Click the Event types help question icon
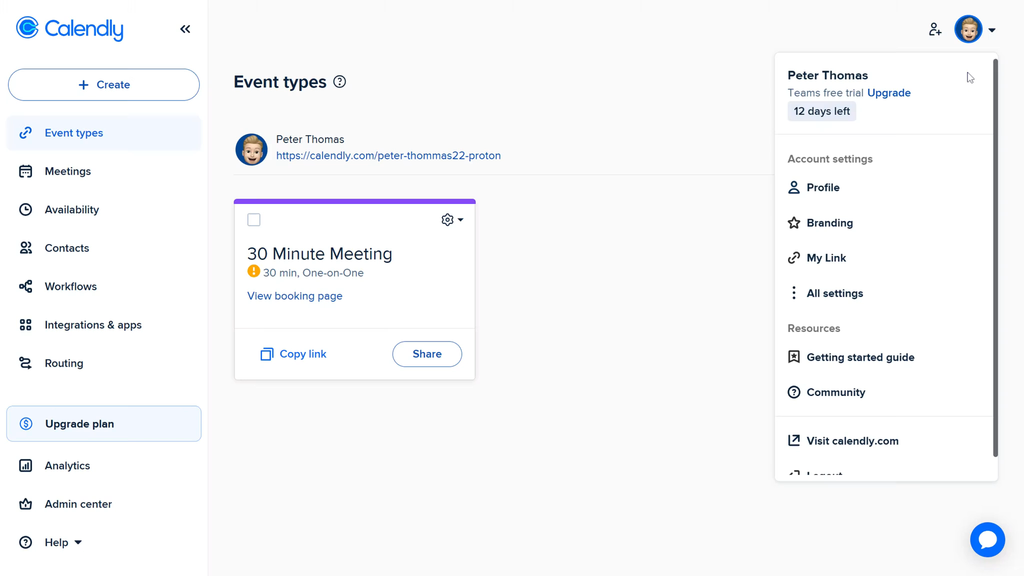This screenshot has height=576, width=1024. point(340,82)
